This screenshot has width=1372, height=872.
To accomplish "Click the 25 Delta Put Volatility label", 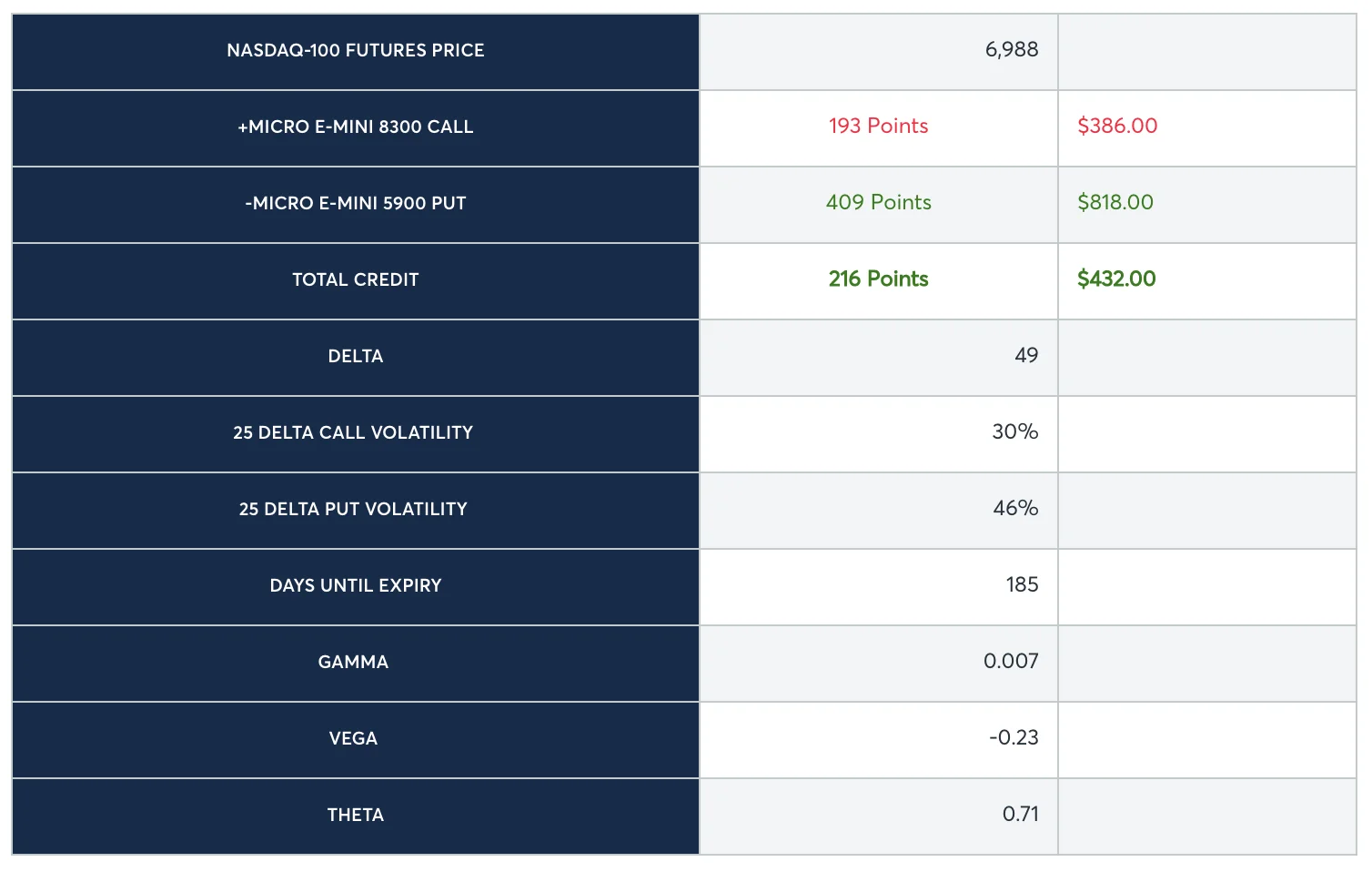I will click(353, 510).
